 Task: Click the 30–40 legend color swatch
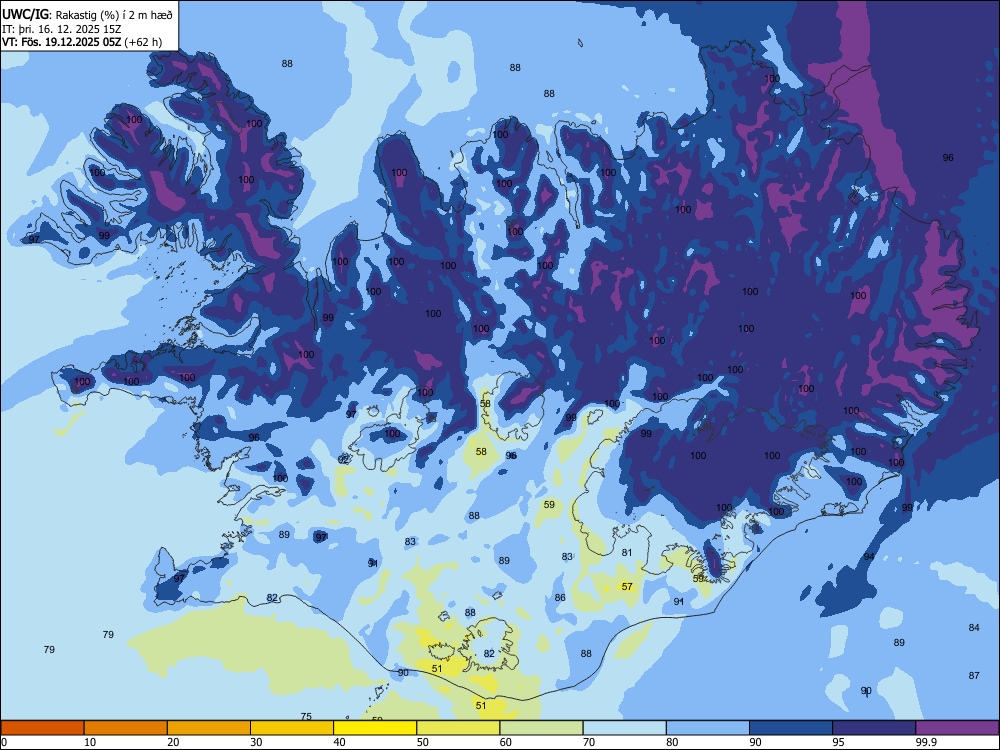click(x=292, y=728)
